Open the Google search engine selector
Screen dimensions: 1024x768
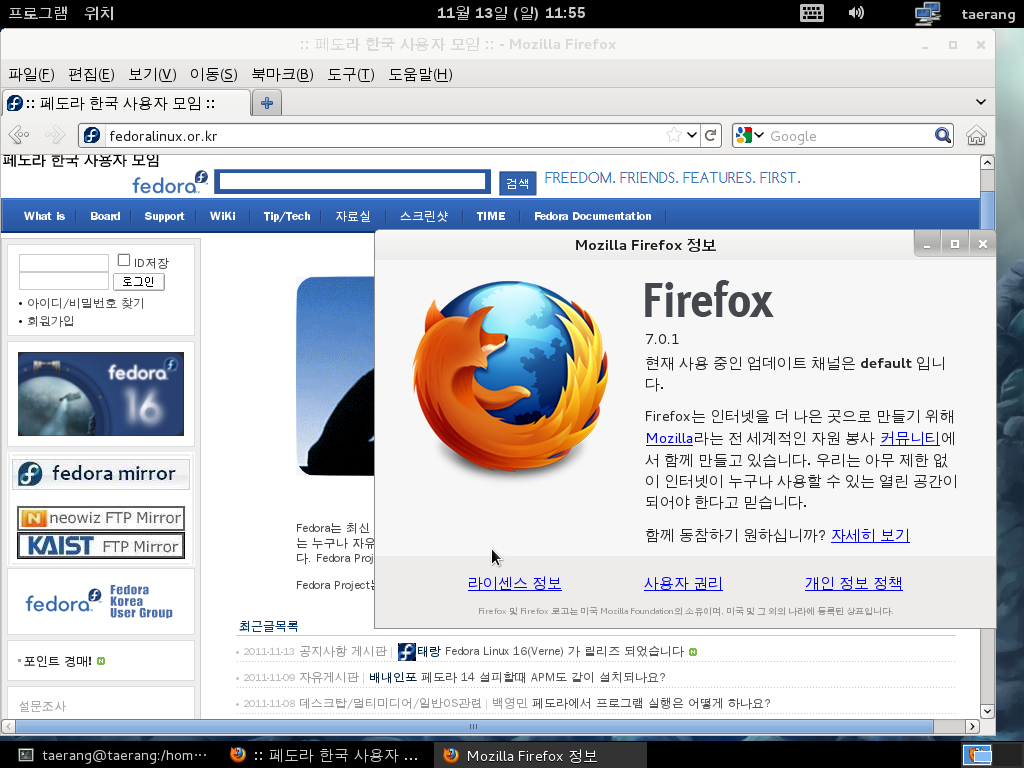click(750, 135)
